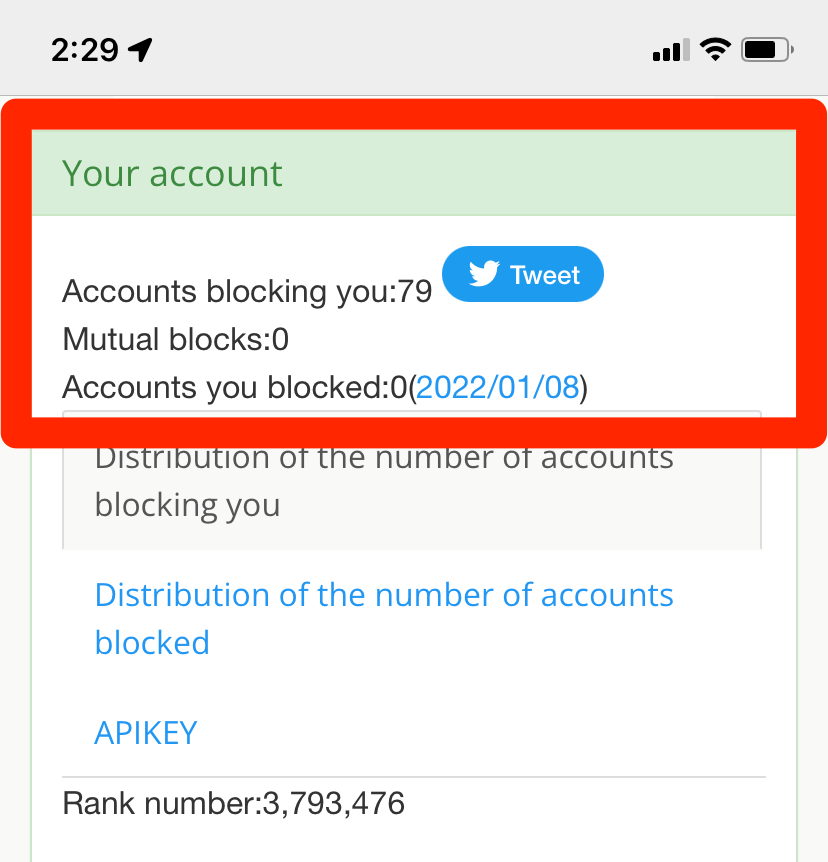
Task: Click the Twitter bird icon on Tweet button
Action: click(x=483, y=273)
